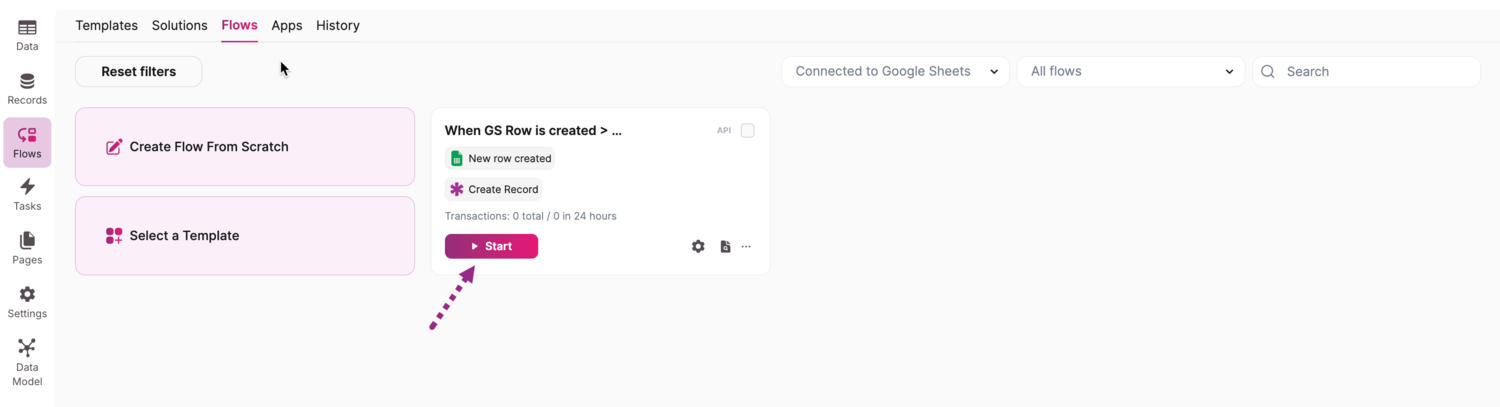The image size is (1500, 407).
Task: Select the flow card checkbox
Action: (747, 131)
